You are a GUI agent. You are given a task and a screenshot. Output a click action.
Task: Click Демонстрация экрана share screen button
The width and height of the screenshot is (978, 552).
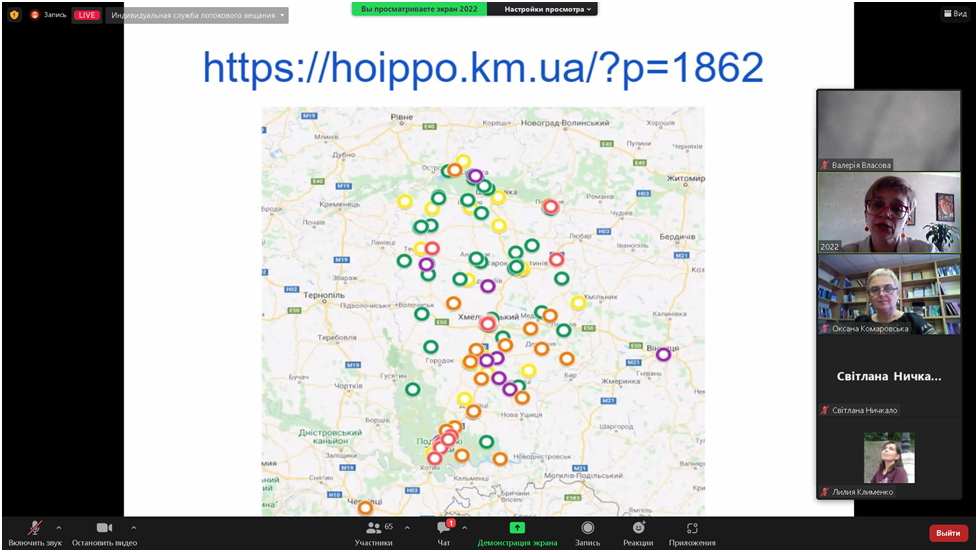coord(517,535)
